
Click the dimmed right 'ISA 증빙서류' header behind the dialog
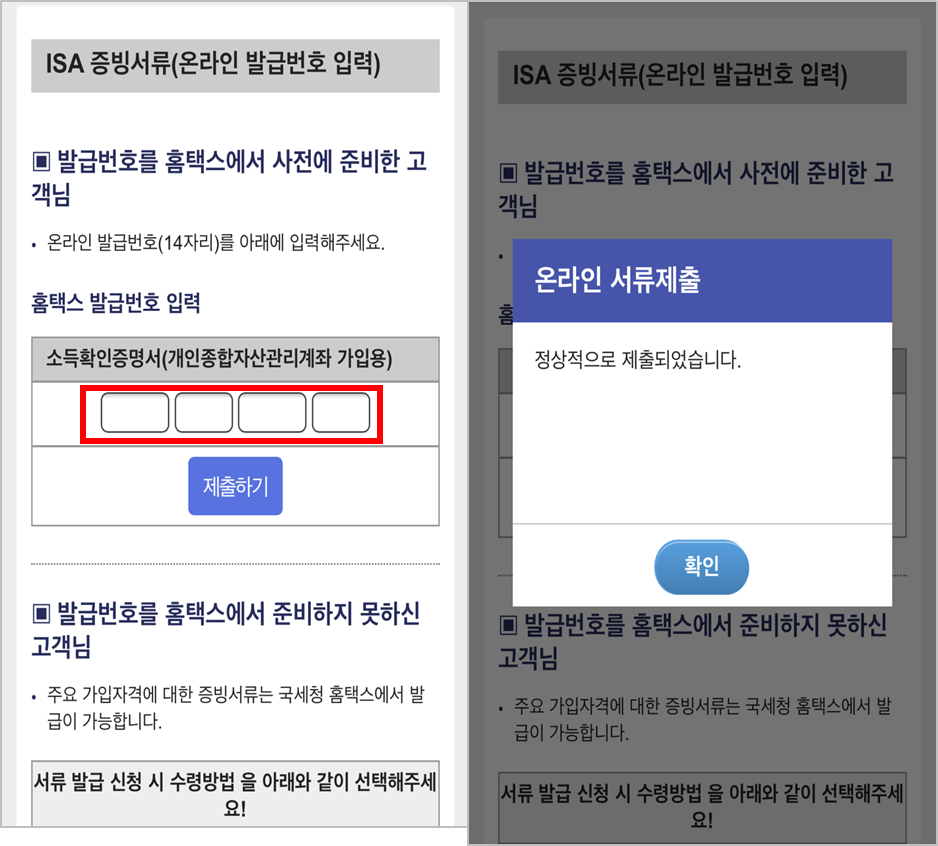tap(702, 77)
